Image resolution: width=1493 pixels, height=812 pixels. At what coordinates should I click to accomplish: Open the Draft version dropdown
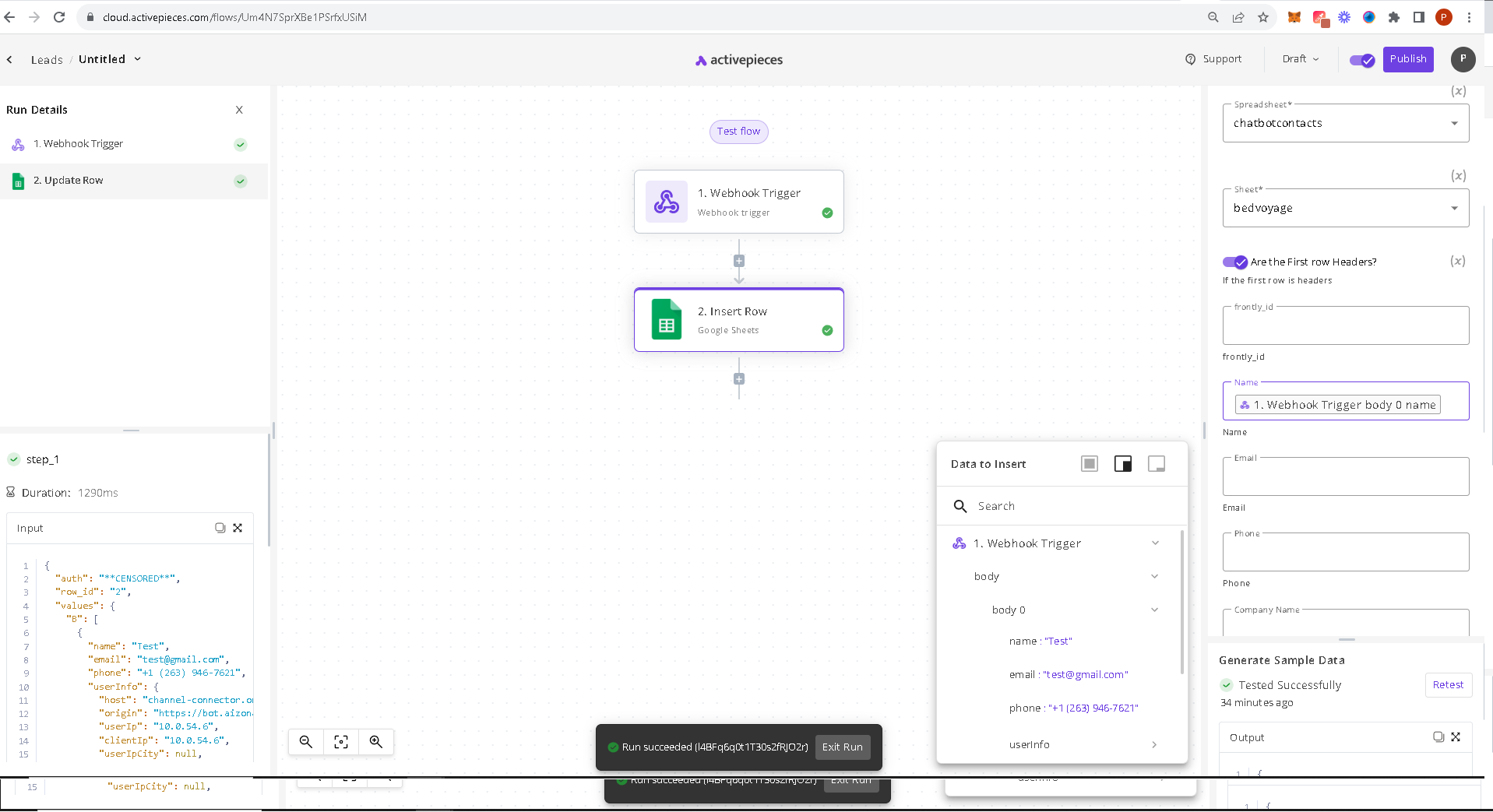coord(1301,59)
